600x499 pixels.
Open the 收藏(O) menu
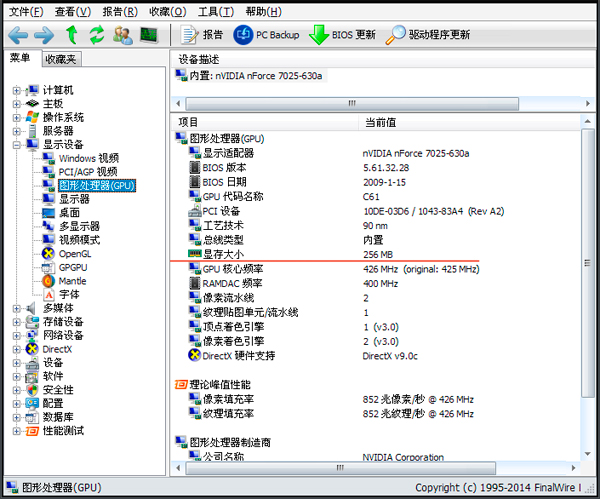pos(168,12)
